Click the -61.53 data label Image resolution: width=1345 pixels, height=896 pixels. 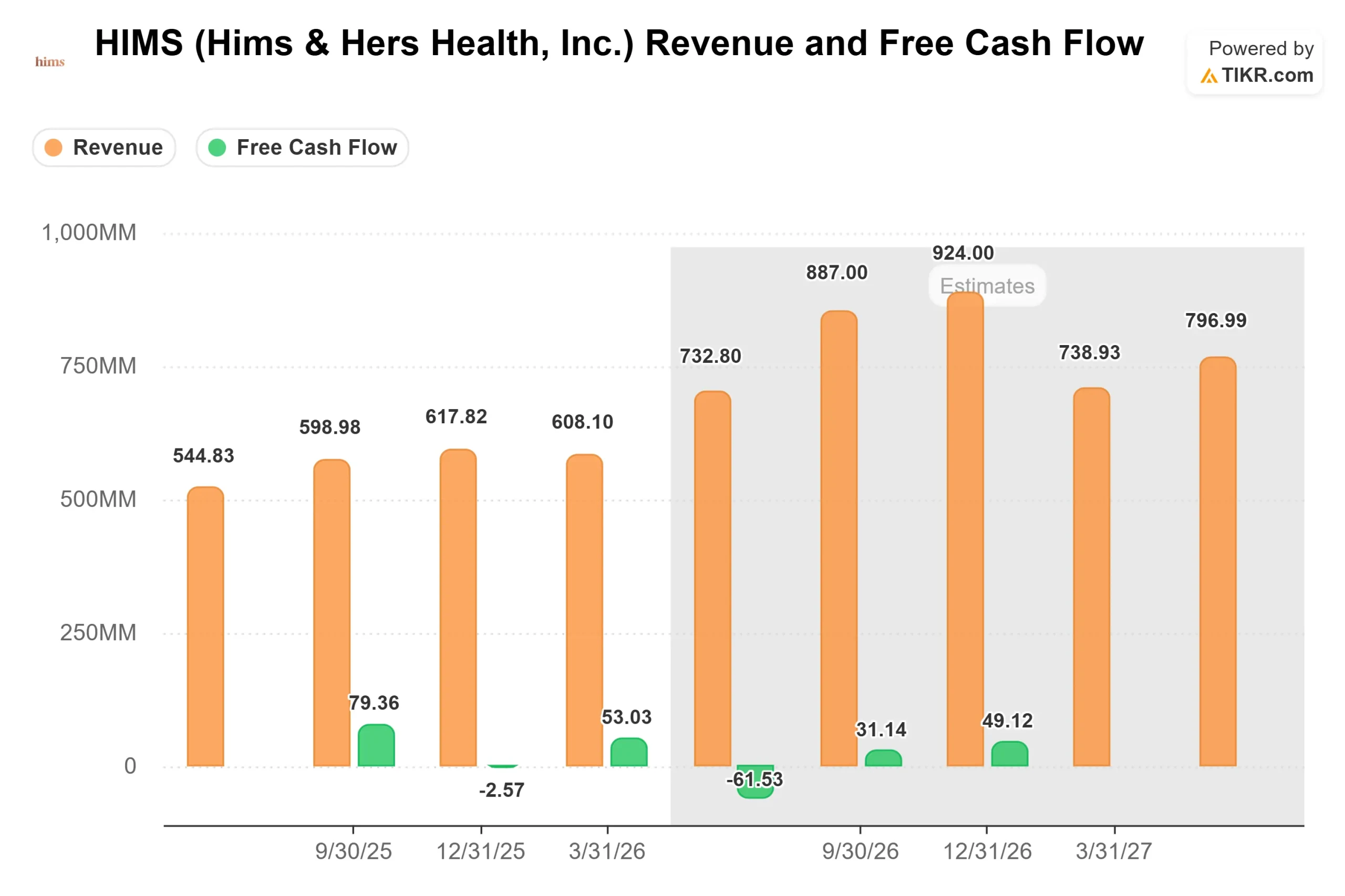pyautogui.click(x=755, y=780)
